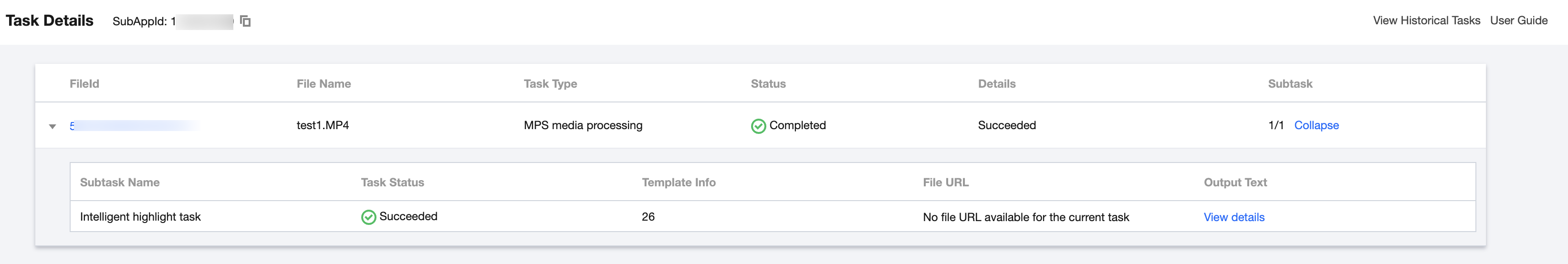Image resolution: width=1568 pixels, height=264 pixels.
Task: Collapse the subtask list
Action: (x=1316, y=125)
